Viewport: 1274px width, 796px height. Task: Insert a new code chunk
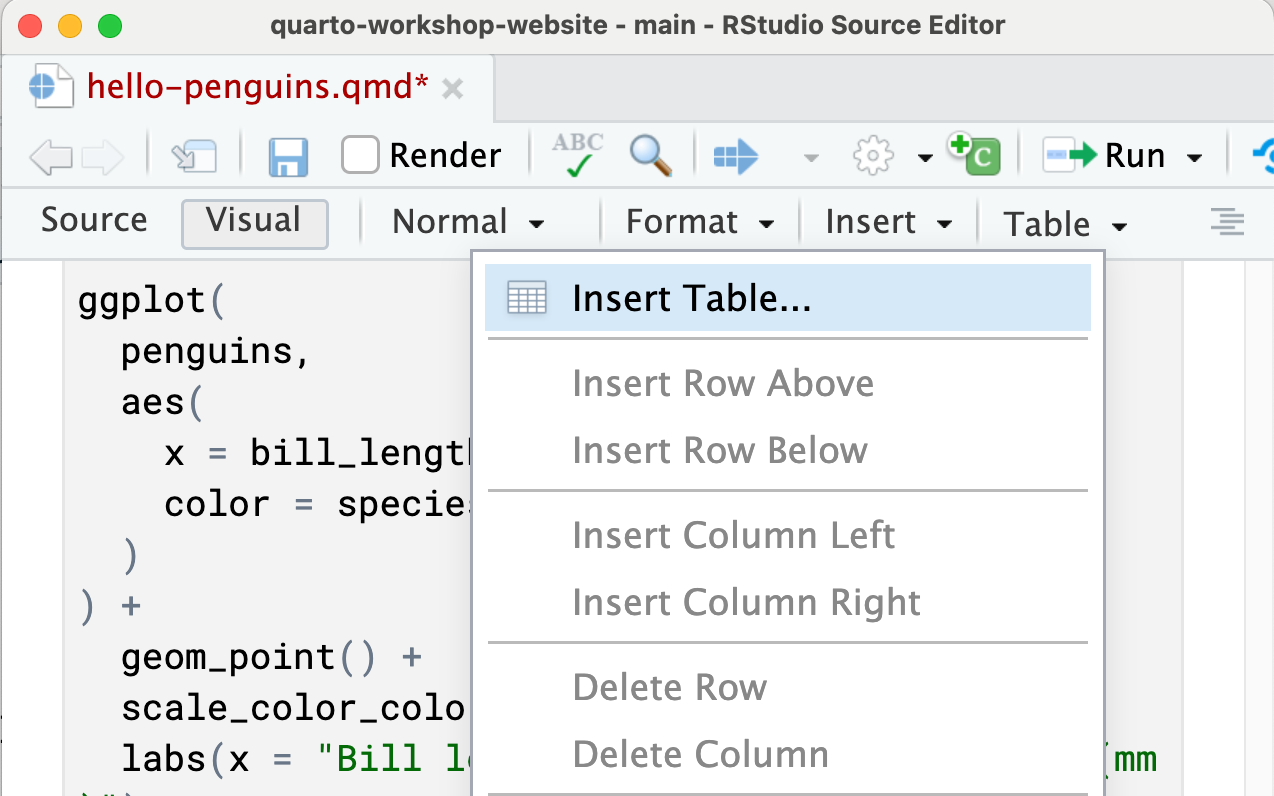(x=974, y=155)
